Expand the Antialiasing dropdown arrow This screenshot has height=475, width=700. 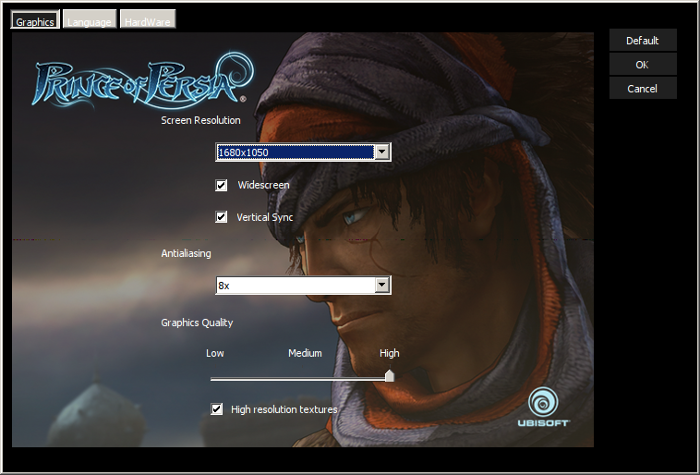point(382,285)
